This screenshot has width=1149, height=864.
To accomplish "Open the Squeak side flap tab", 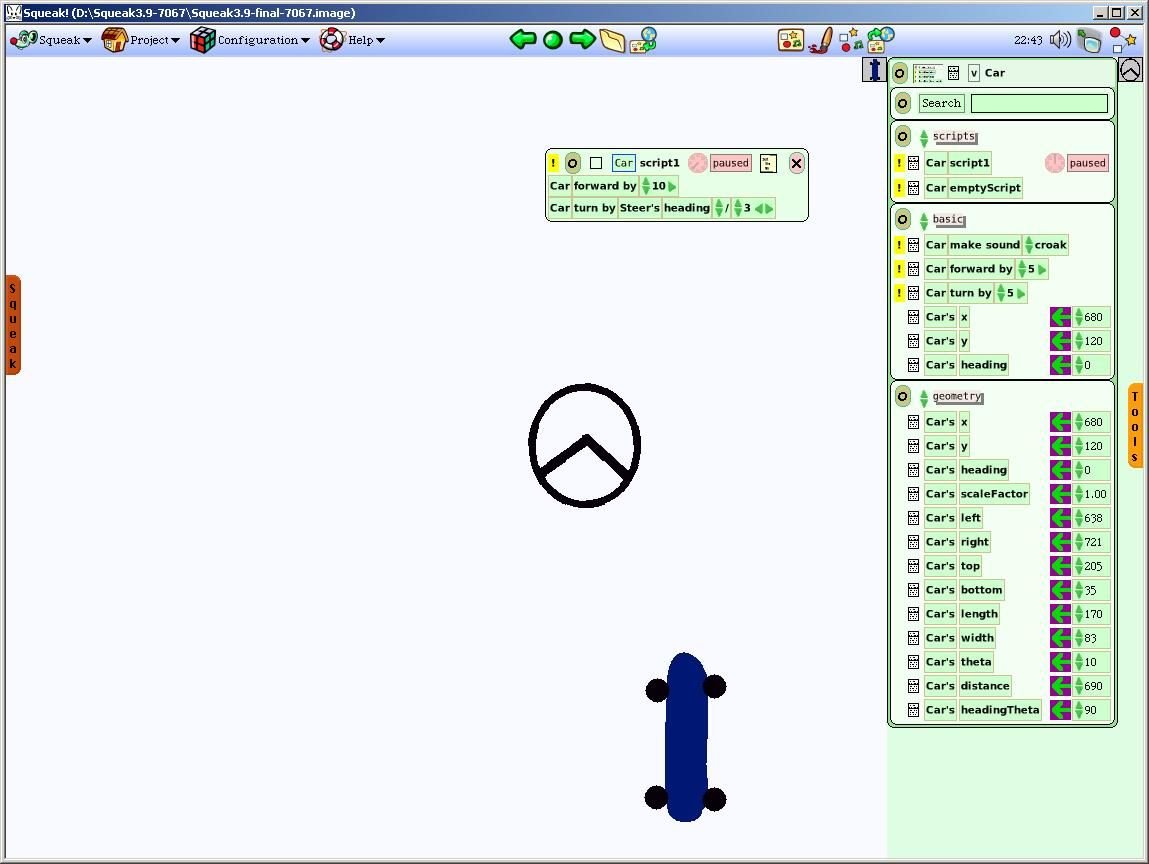I will click(13, 325).
